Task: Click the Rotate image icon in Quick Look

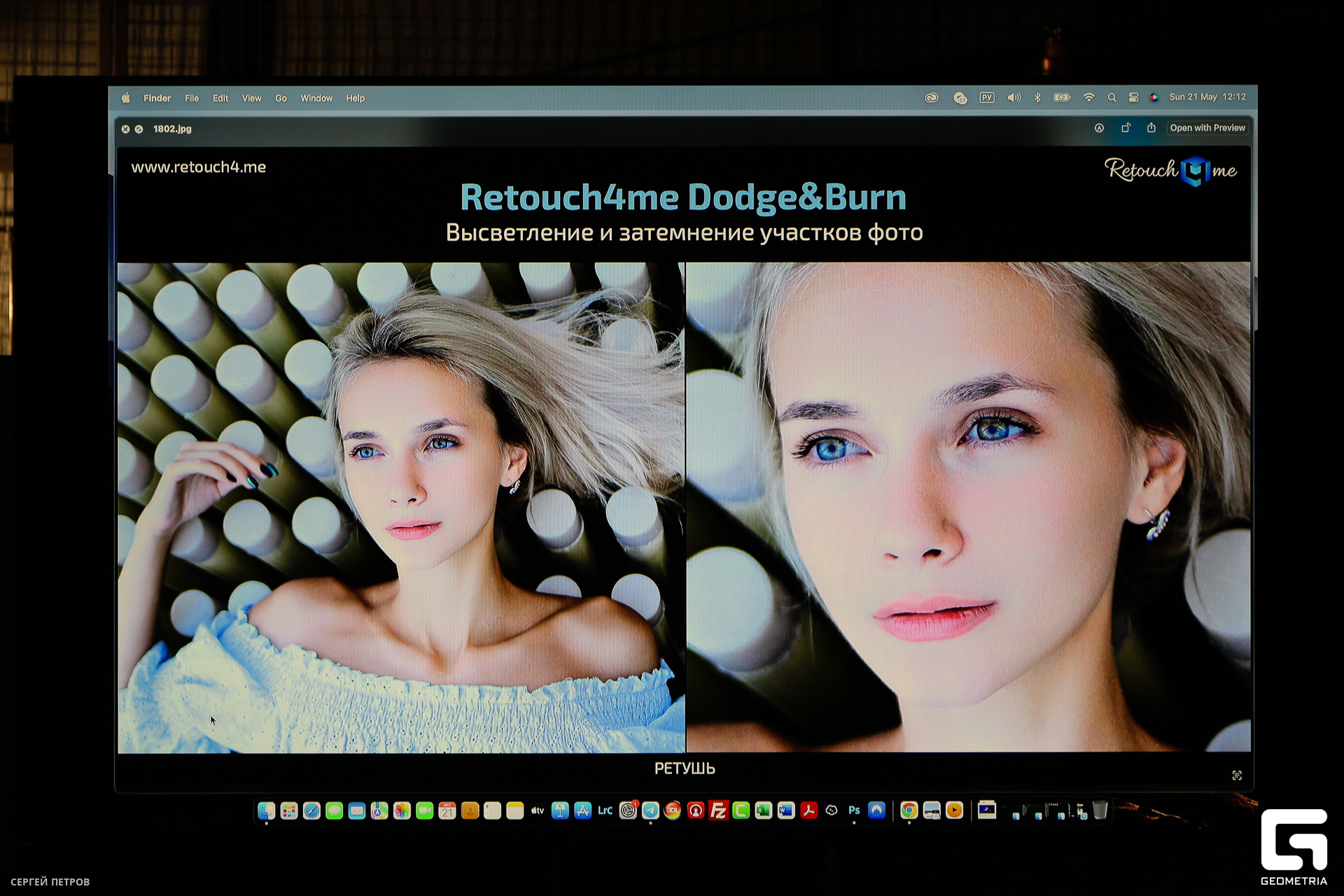Action: pos(1126,128)
